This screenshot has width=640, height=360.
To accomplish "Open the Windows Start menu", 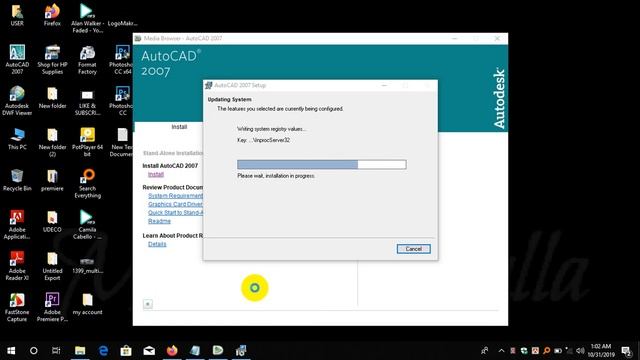I will pos(11,351).
